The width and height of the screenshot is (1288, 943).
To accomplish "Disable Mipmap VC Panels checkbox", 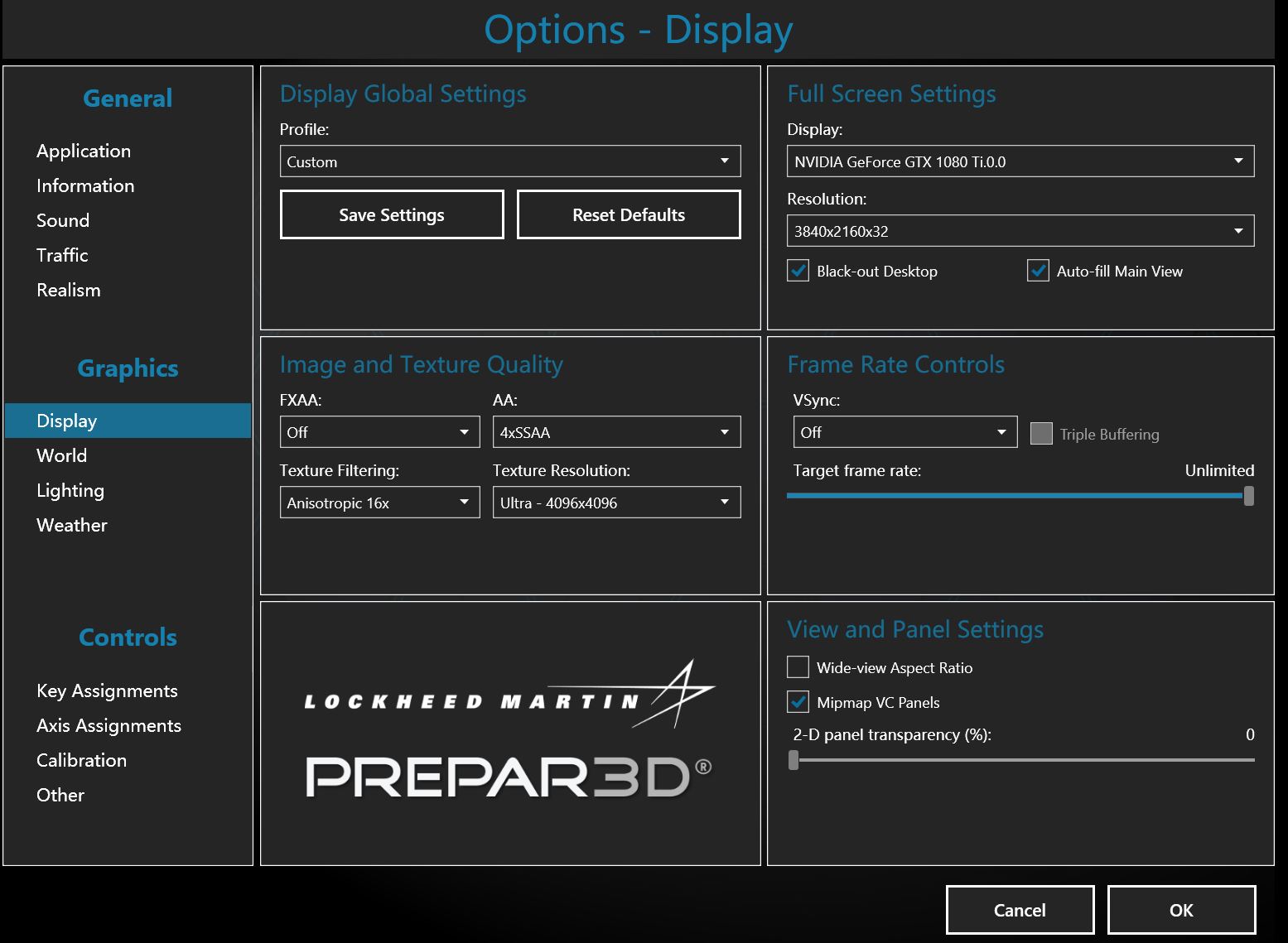I will [x=798, y=702].
